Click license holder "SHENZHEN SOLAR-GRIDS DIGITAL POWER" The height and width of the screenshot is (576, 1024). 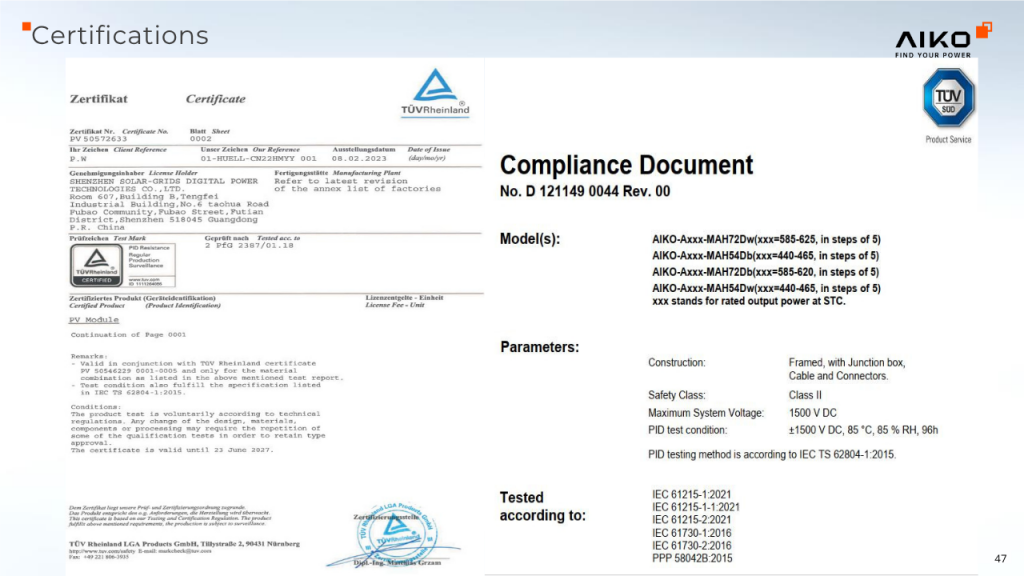[164, 181]
